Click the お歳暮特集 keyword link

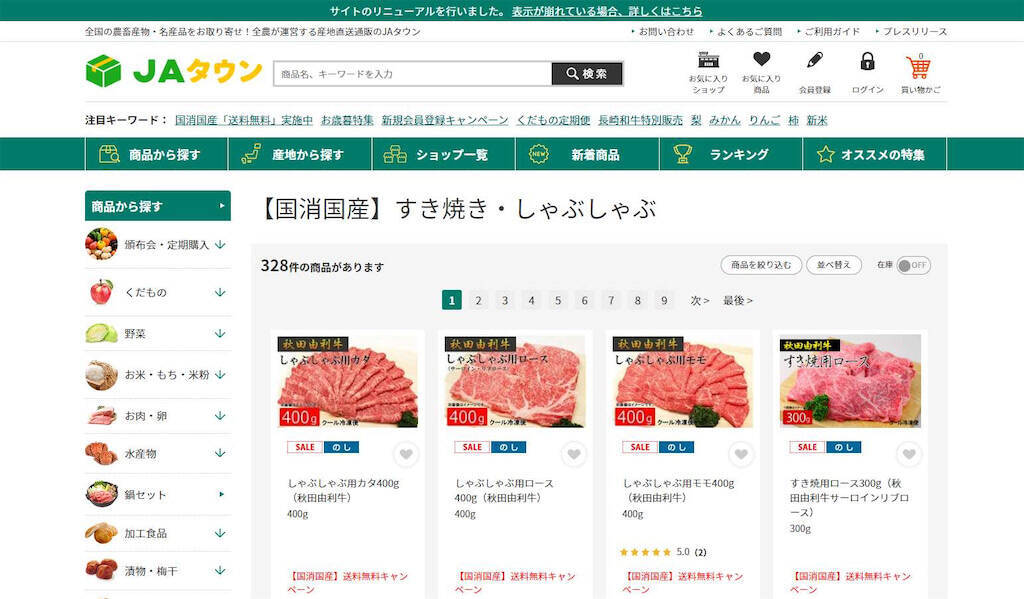coord(347,120)
